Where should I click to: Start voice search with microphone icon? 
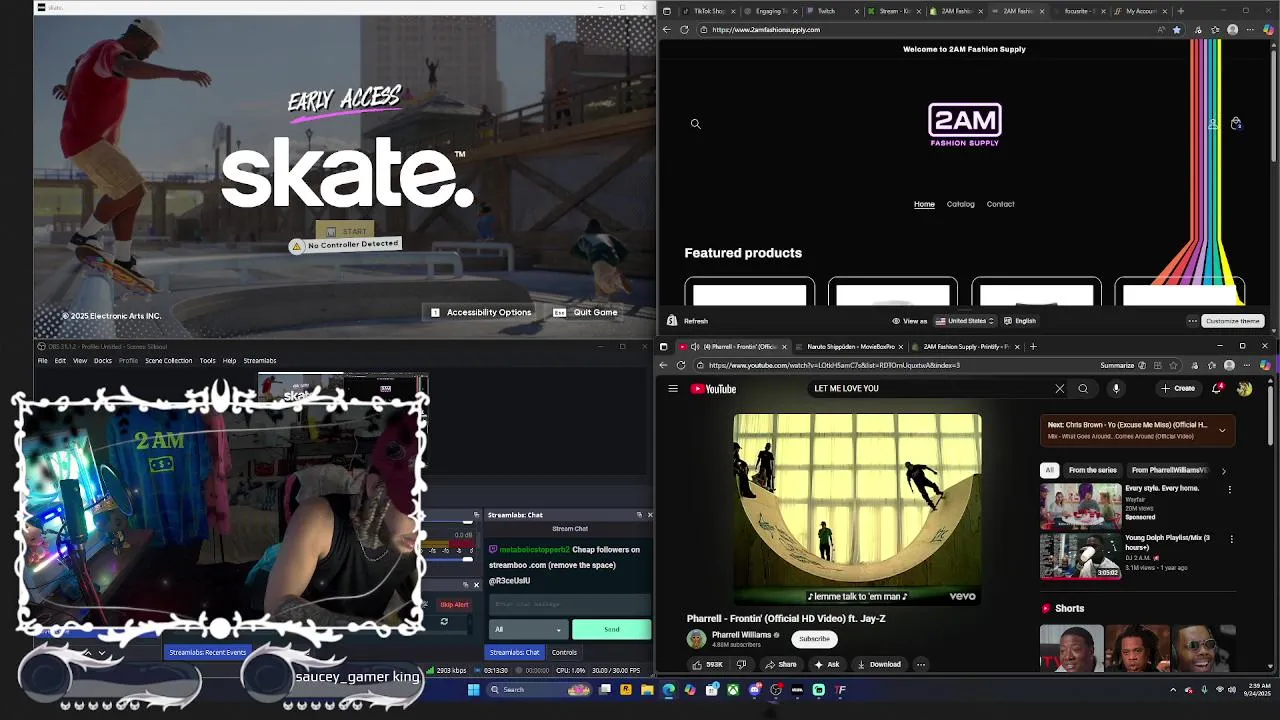1116,389
